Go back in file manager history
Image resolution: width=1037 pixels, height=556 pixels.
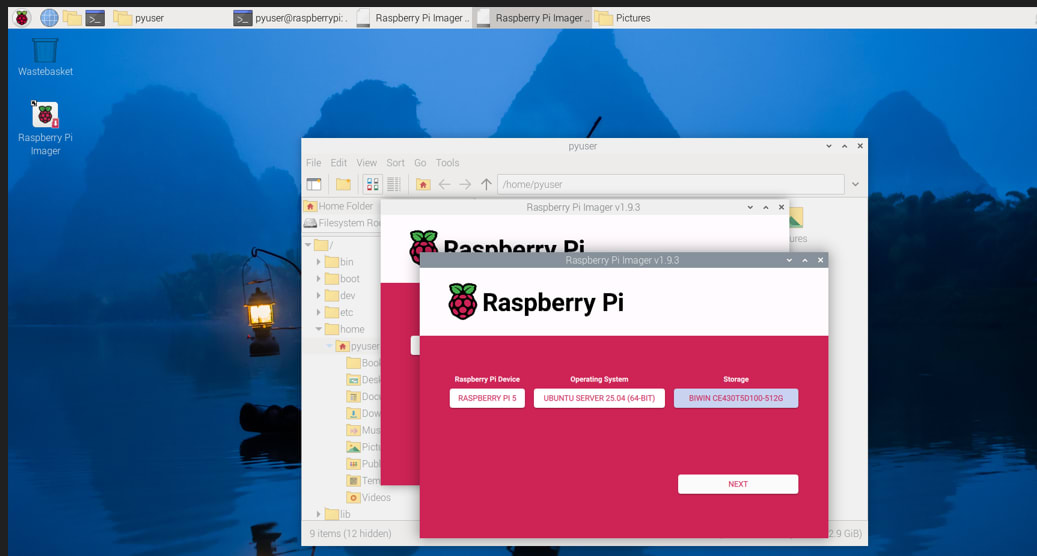[x=444, y=184]
